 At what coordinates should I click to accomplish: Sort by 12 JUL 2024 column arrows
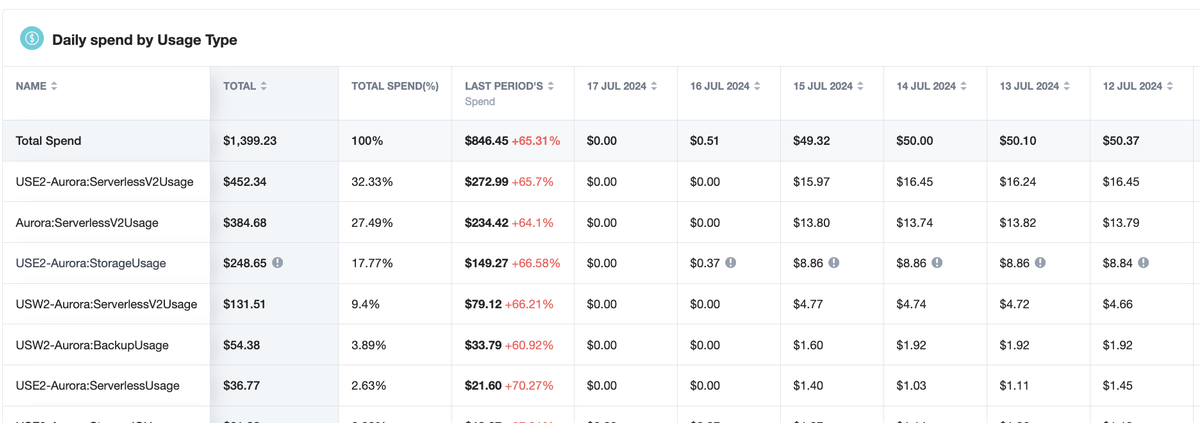(x=1170, y=87)
